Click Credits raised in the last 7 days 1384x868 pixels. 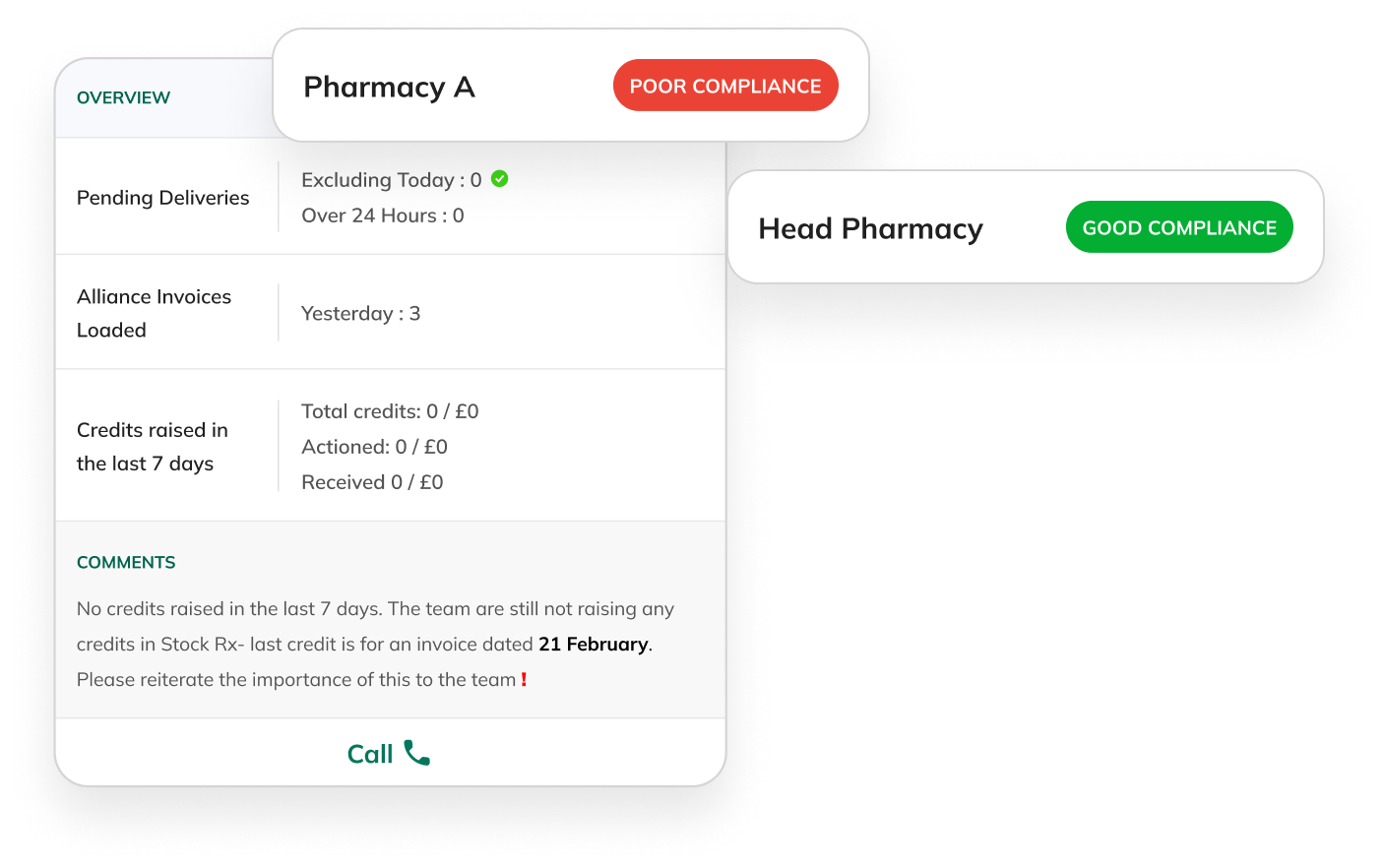[153, 447]
